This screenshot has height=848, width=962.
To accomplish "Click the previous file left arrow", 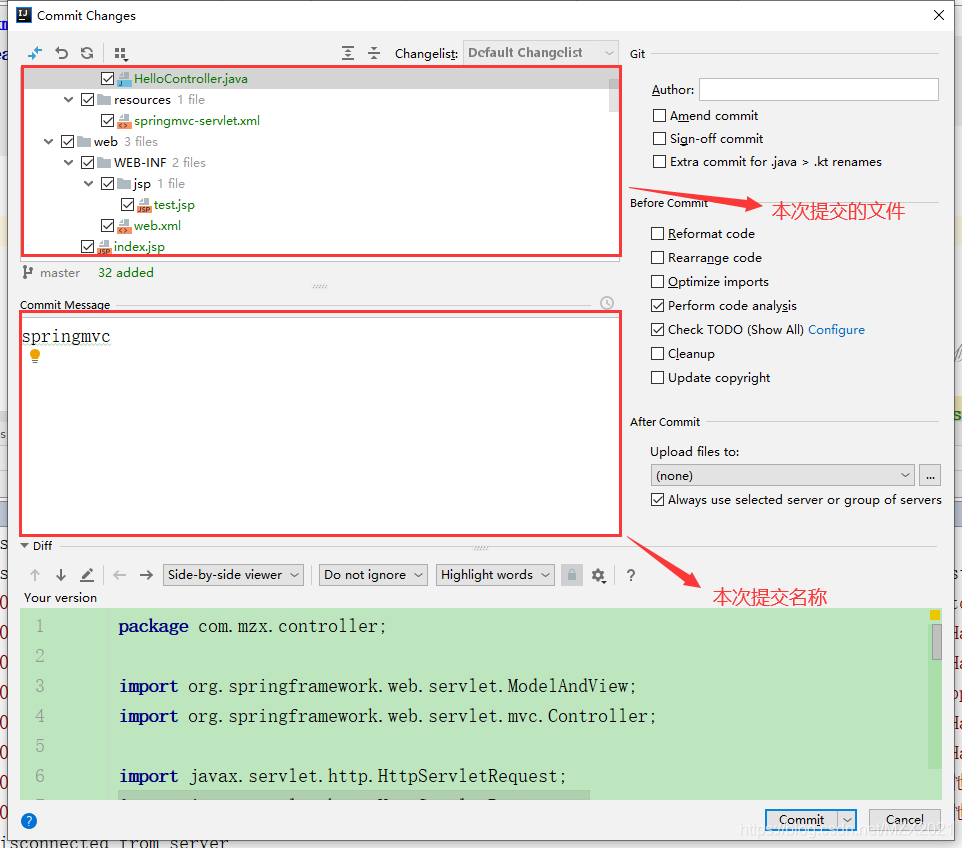I will (x=120, y=575).
